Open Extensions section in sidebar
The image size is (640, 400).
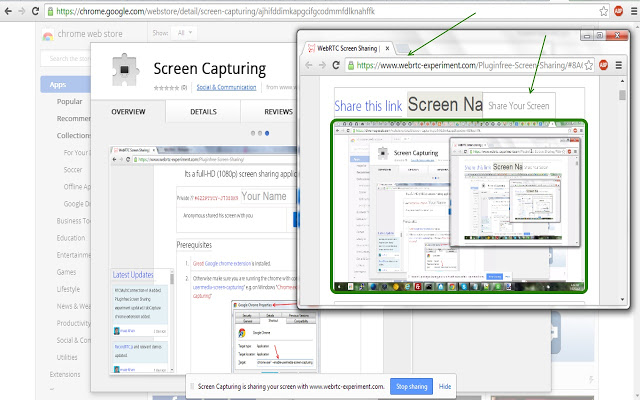(x=65, y=375)
